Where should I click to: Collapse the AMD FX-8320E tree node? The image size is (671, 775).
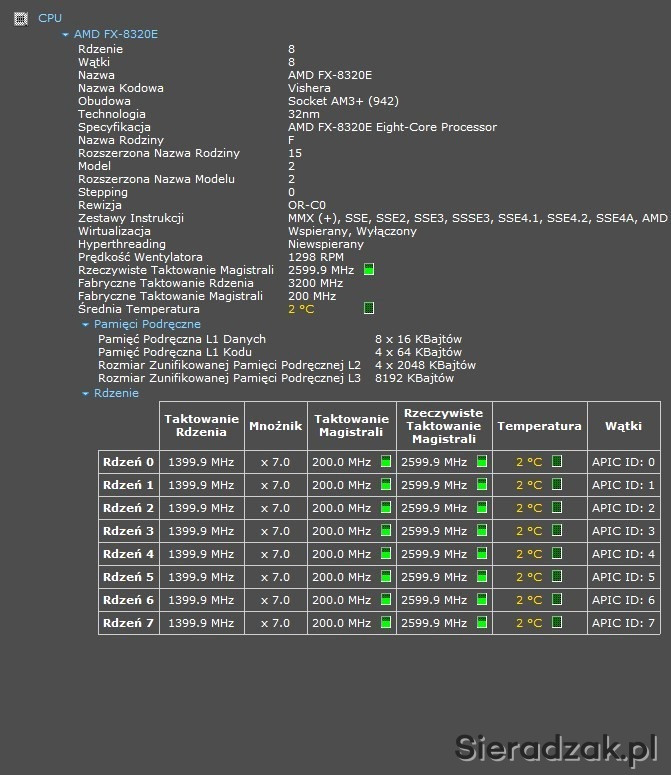65,35
